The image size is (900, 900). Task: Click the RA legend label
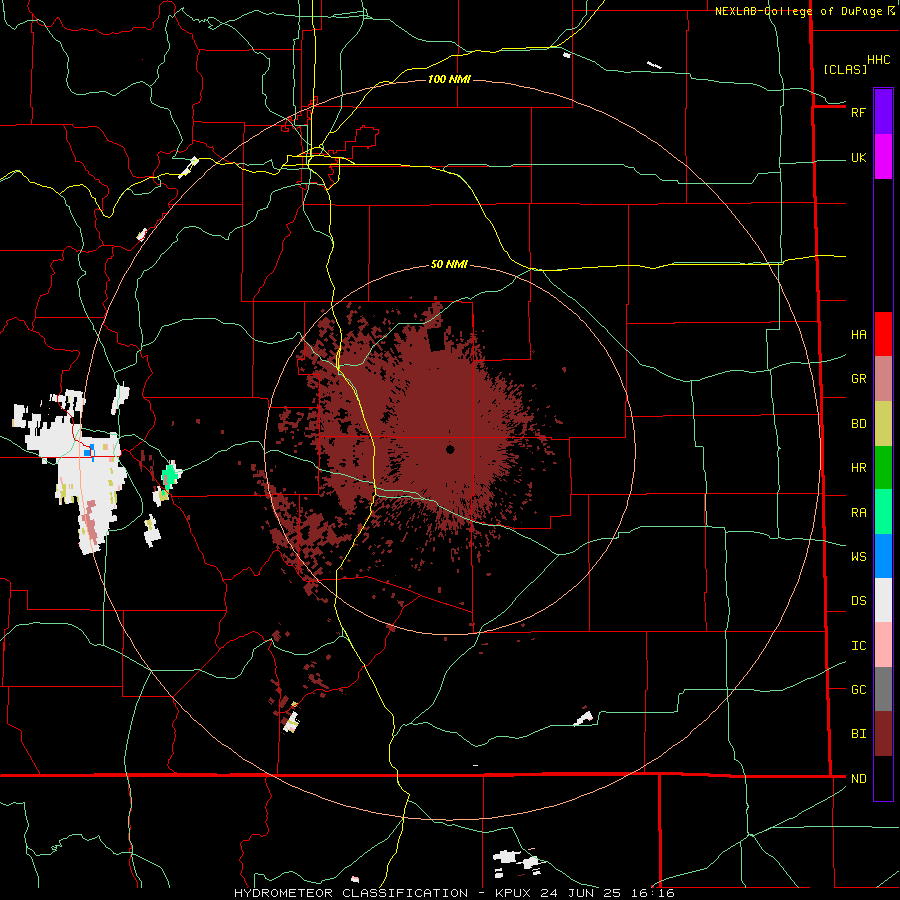[858, 513]
